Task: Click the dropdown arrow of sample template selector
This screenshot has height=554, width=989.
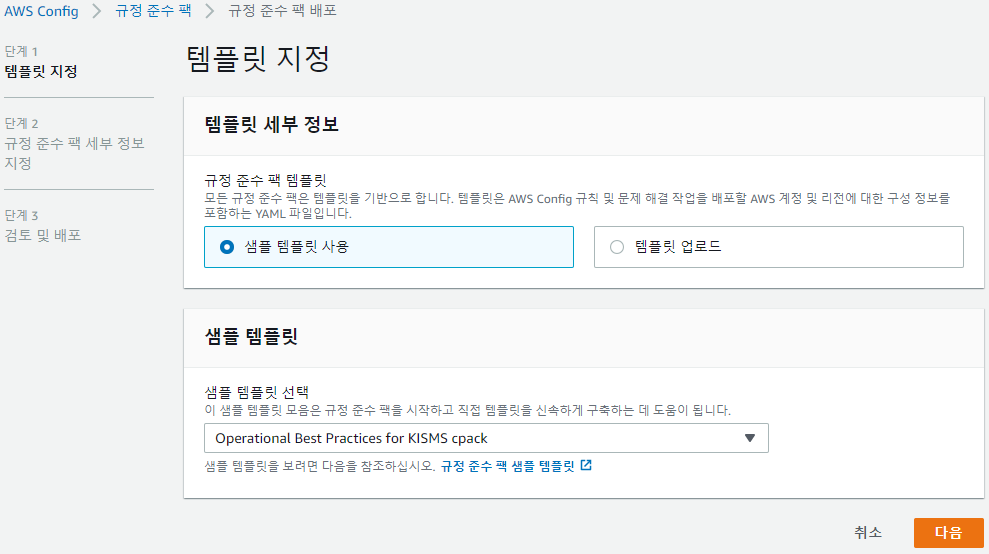Action: tap(749, 438)
